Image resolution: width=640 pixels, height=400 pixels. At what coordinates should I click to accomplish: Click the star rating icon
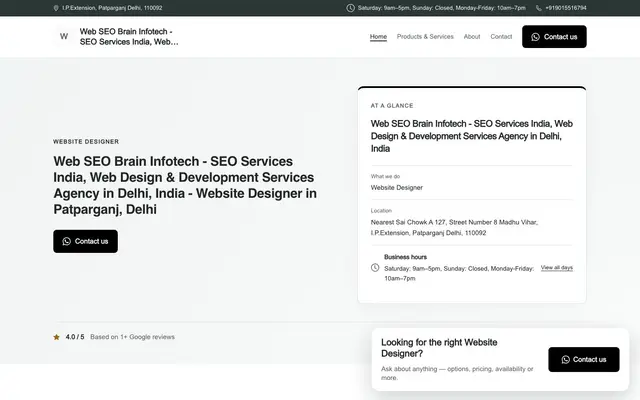click(56, 337)
